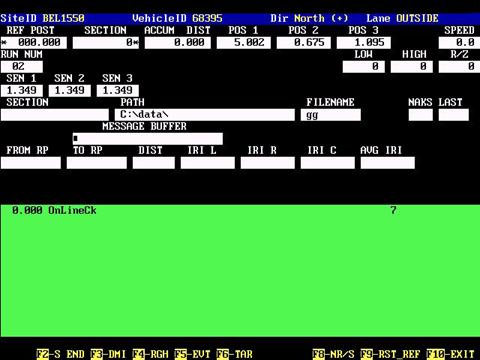Select the IRI R field
This screenshot has width=480, height=360.
tap(268, 163)
